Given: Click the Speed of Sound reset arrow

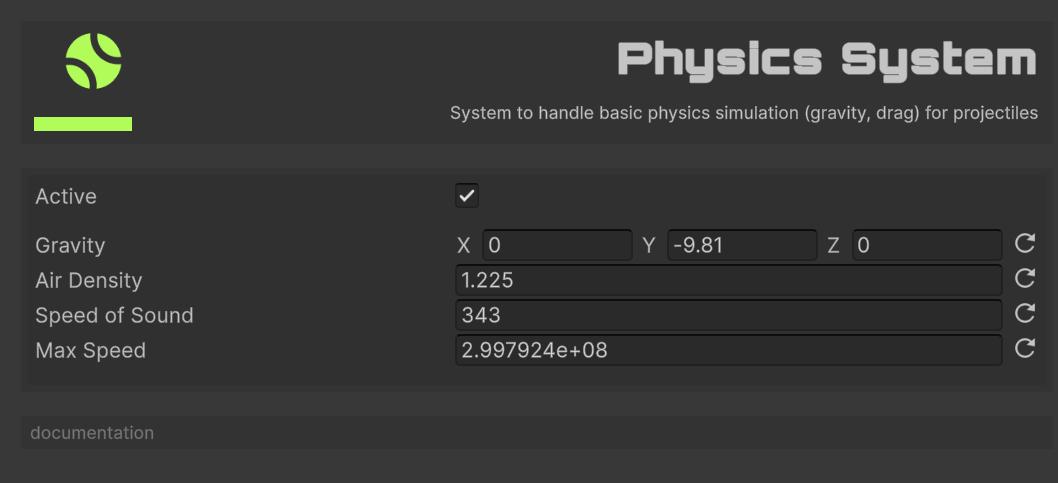Looking at the screenshot, I should pos(1025,313).
